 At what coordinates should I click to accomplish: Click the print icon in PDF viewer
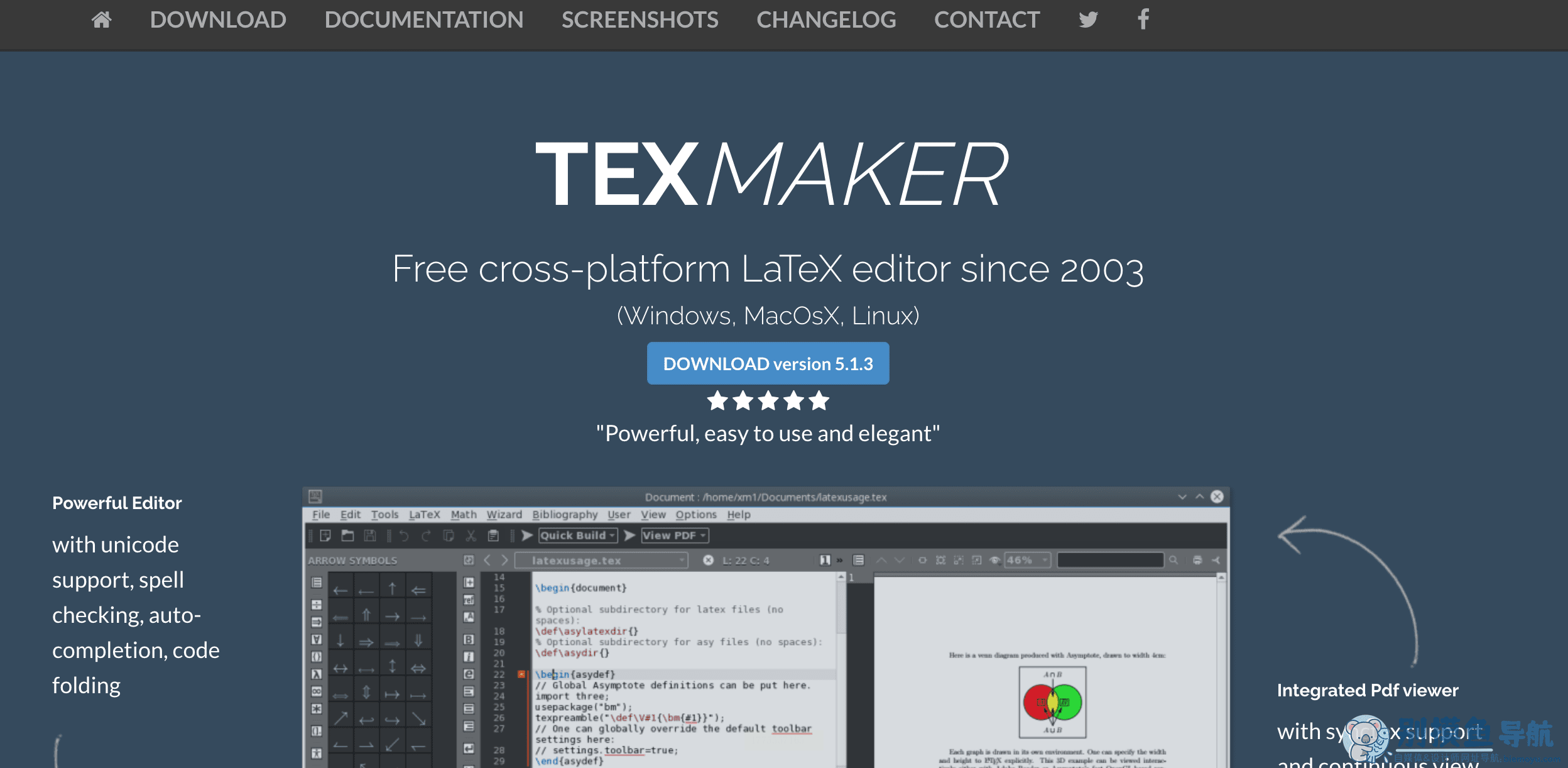(1197, 560)
